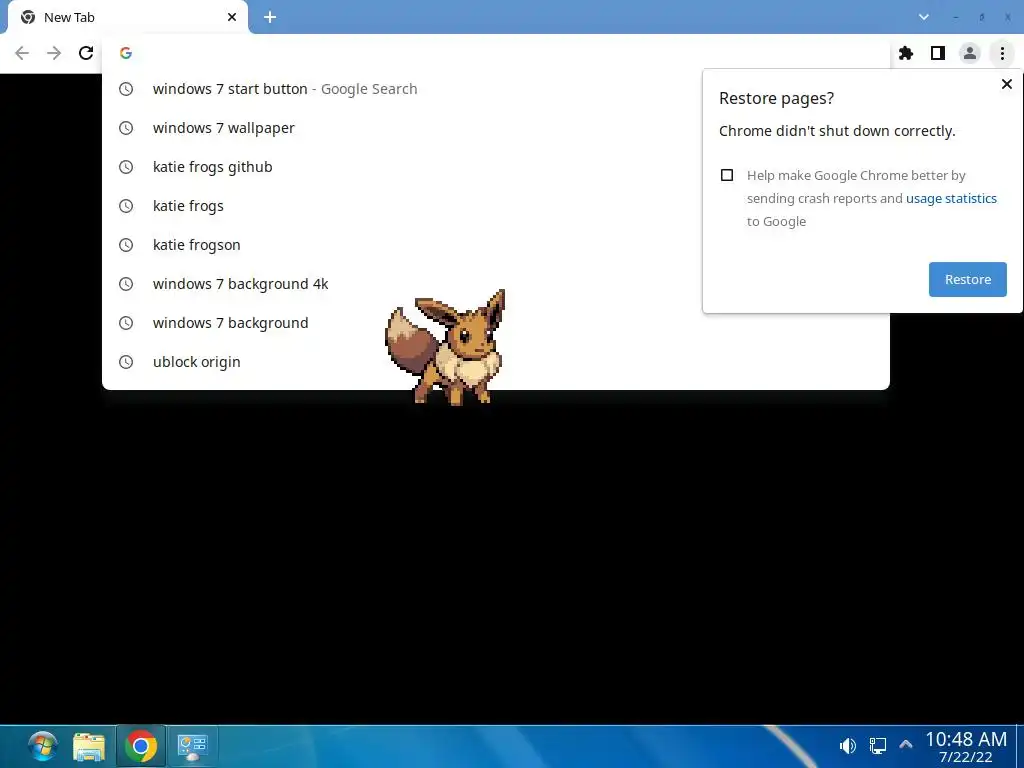Toggle the side panel icon
This screenshot has height=768, width=1024.
click(x=938, y=53)
